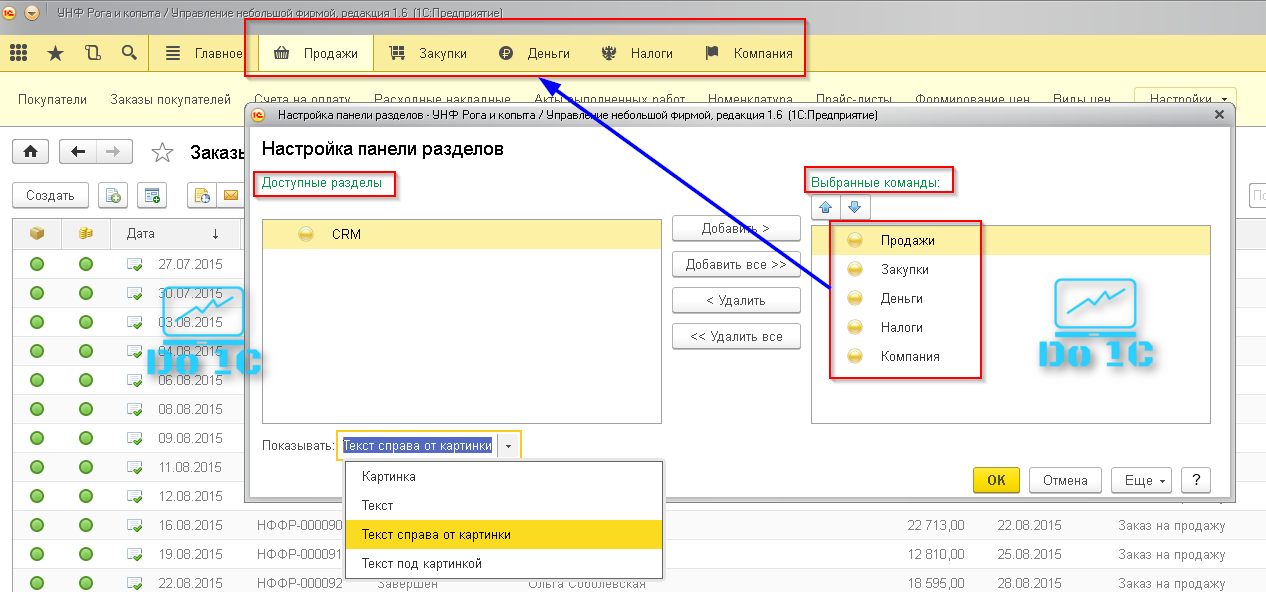Click the Добавить > button
The width and height of the screenshot is (1266, 592).
(x=736, y=228)
